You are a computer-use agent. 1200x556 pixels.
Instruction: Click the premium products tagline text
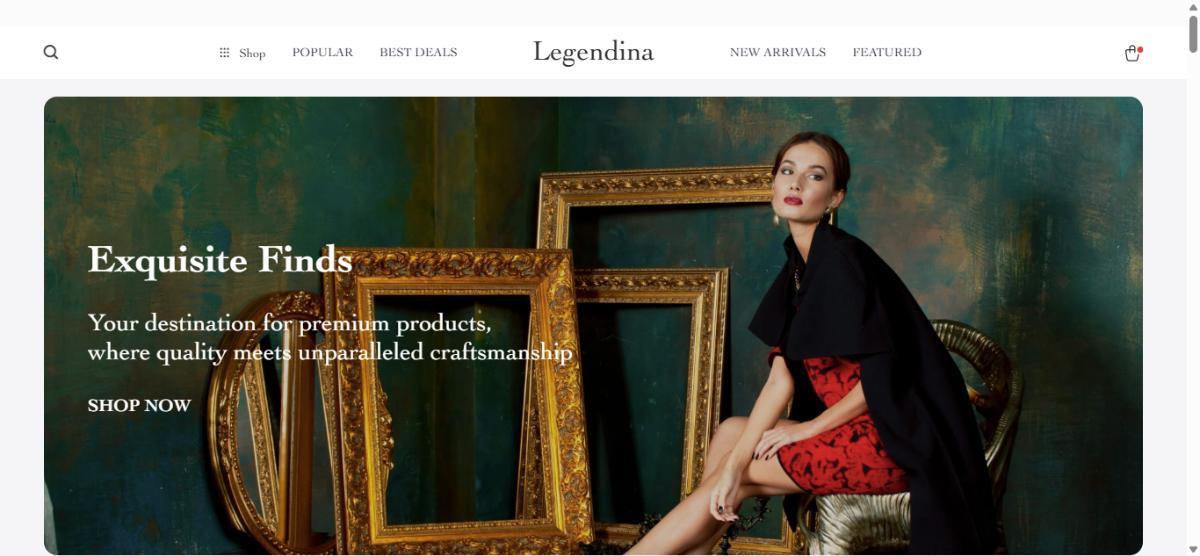330,337
